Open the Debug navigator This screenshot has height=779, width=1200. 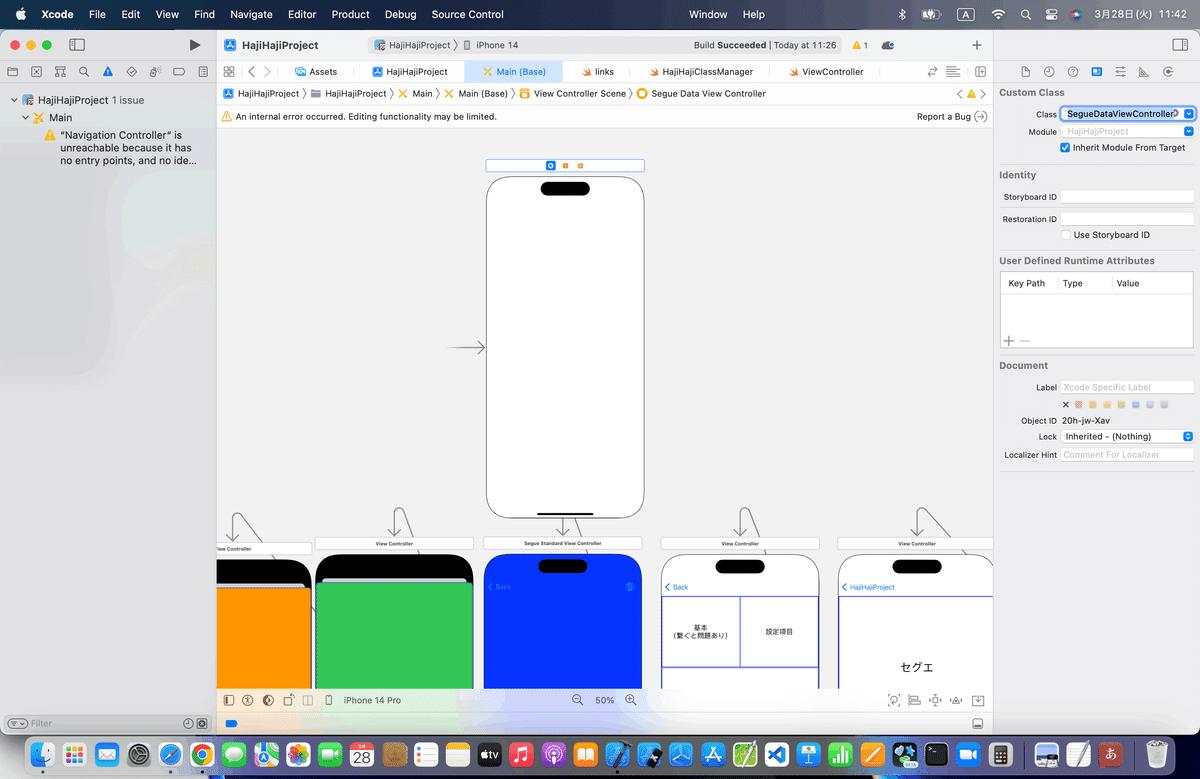[155, 72]
